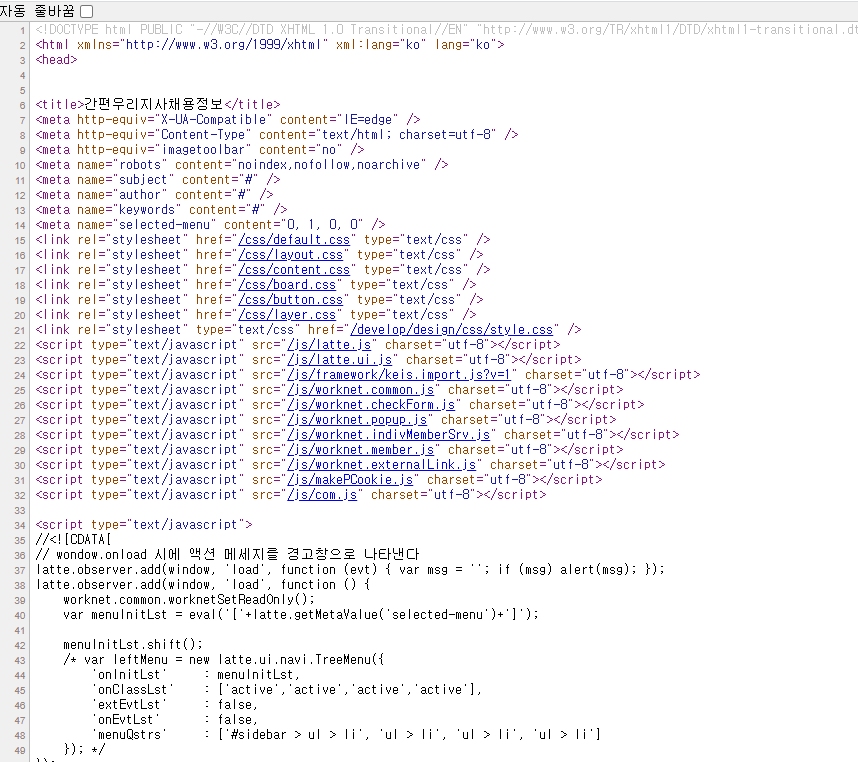Open the /js/worknet.common.js script link
This screenshot has height=762, width=858.
pos(361,389)
